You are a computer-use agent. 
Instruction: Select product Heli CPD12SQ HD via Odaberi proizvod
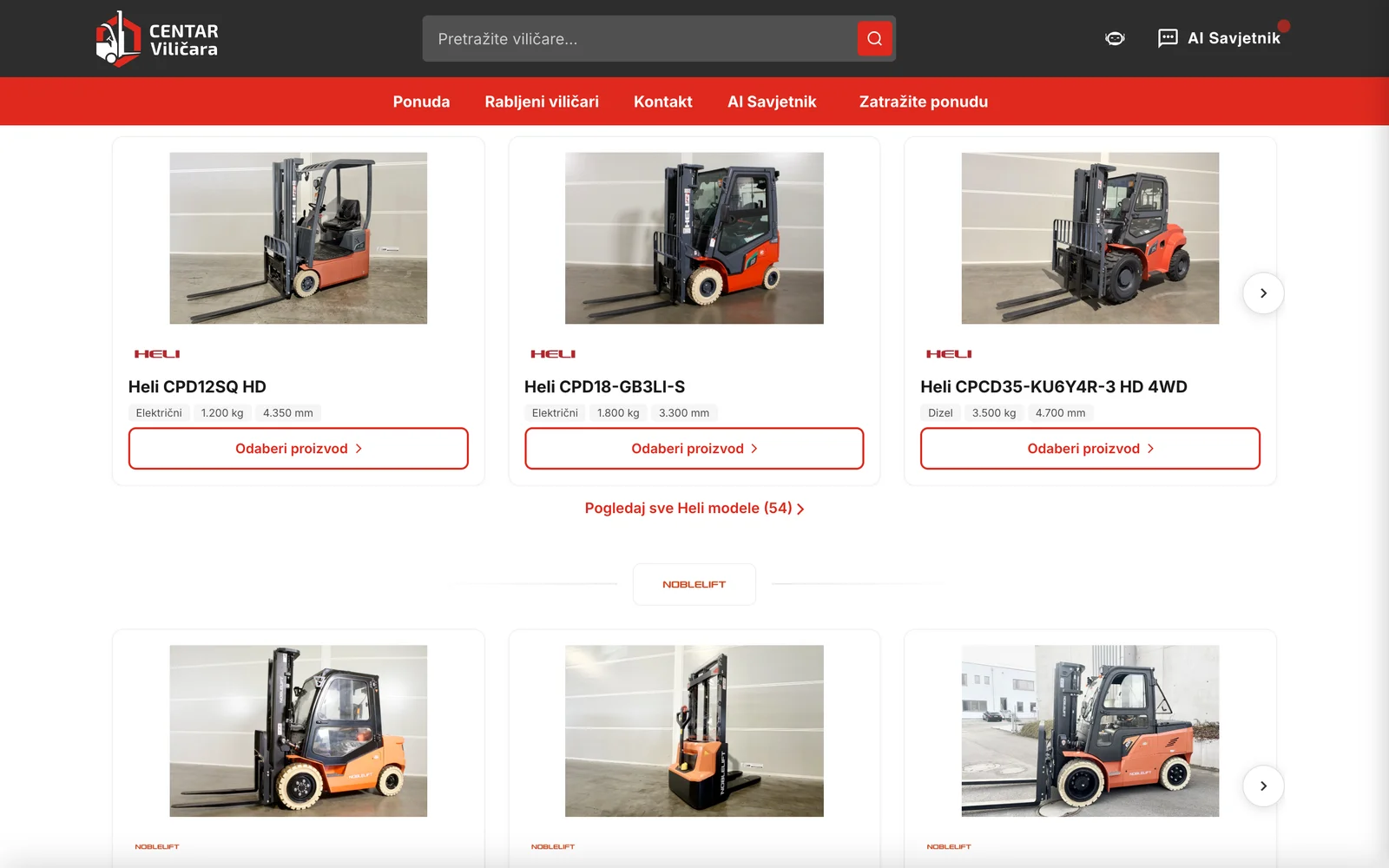[299, 449]
